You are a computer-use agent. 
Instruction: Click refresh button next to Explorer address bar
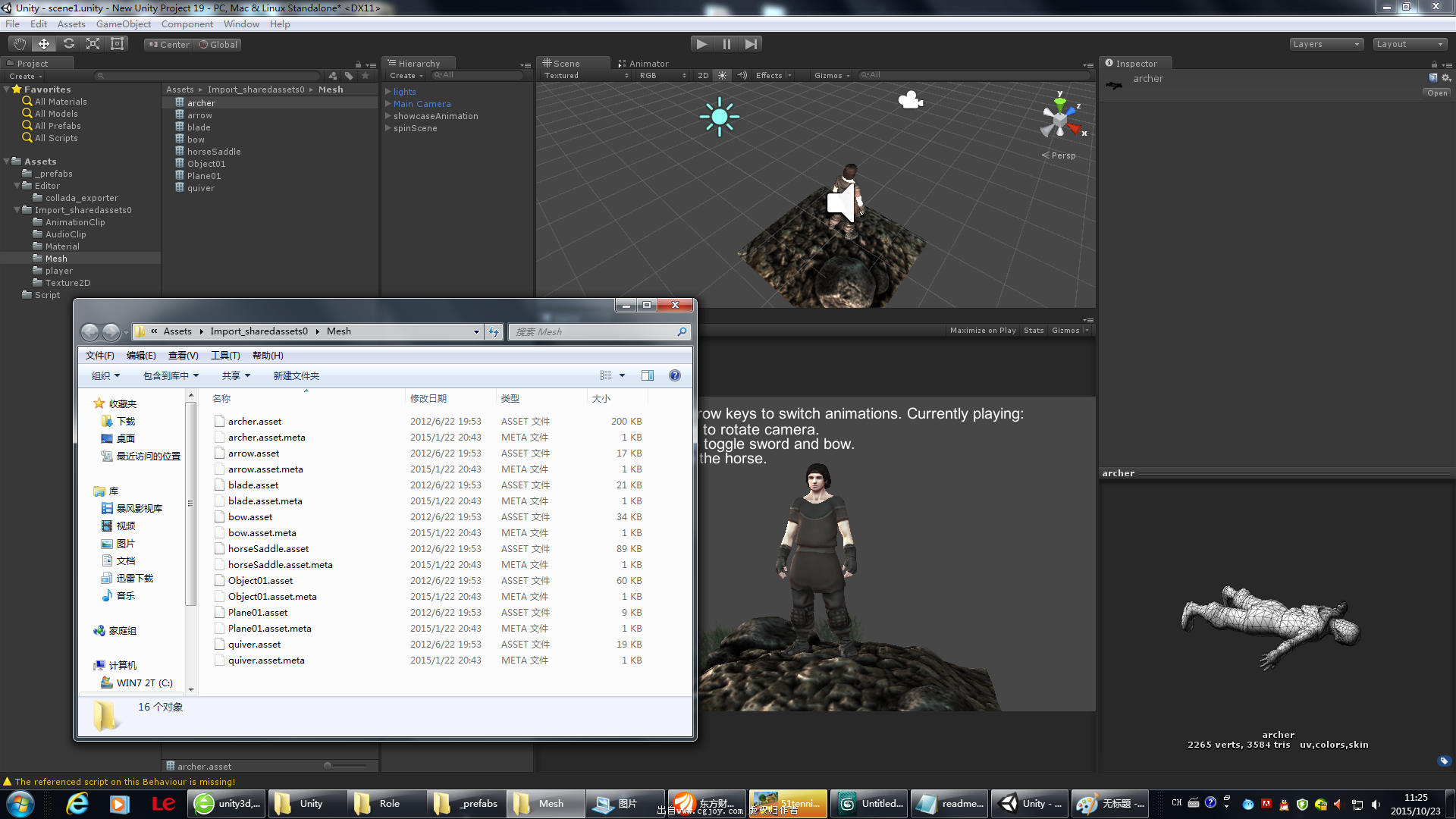494,332
